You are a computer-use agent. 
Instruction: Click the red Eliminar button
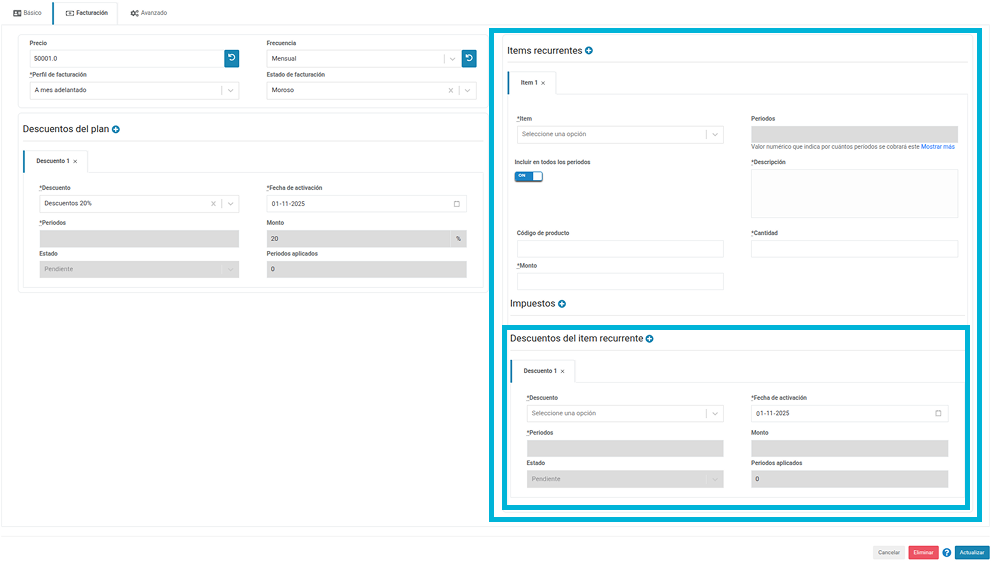(x=923, y=553)
